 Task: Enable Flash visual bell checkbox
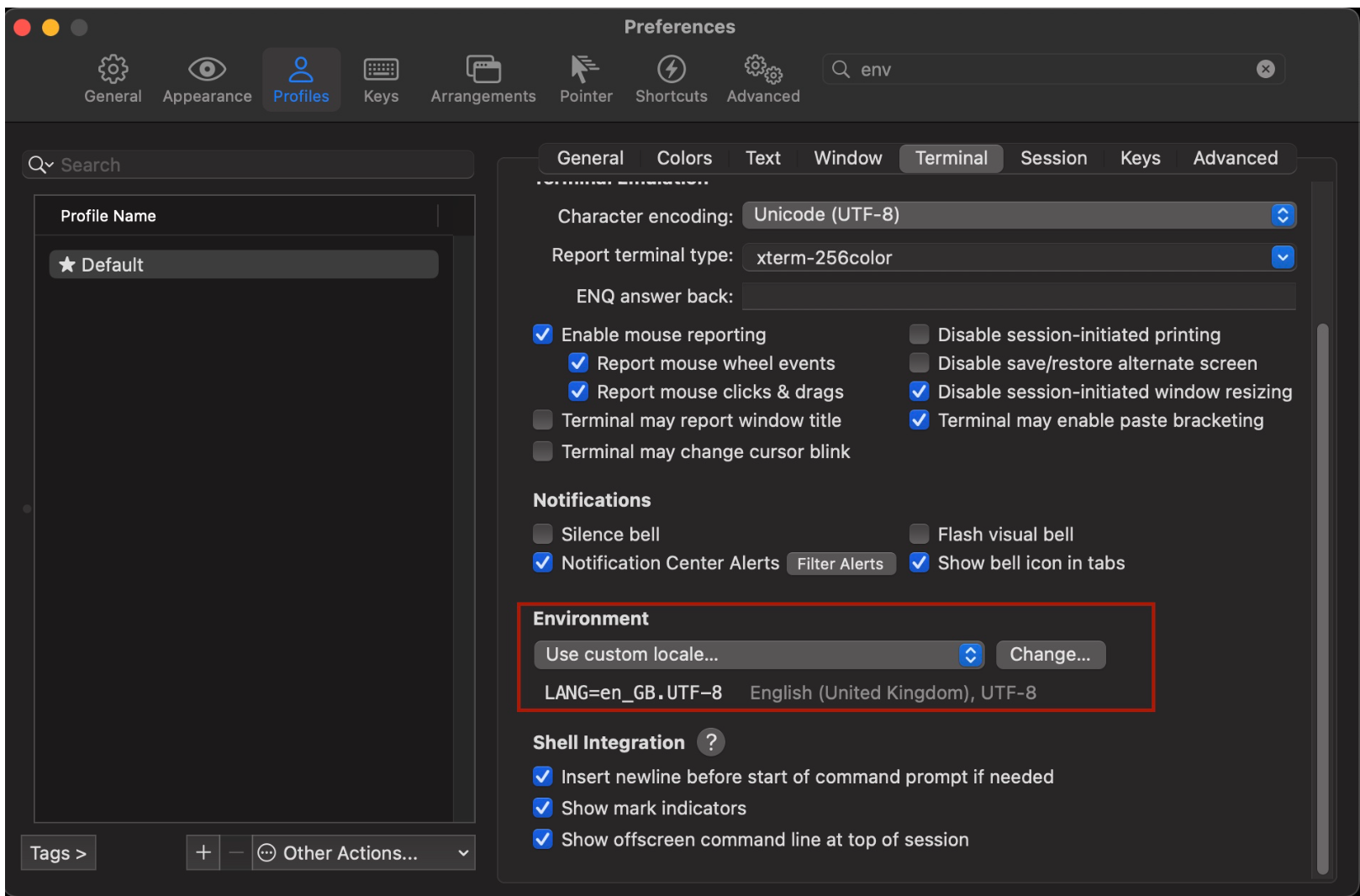coord(920,535)
